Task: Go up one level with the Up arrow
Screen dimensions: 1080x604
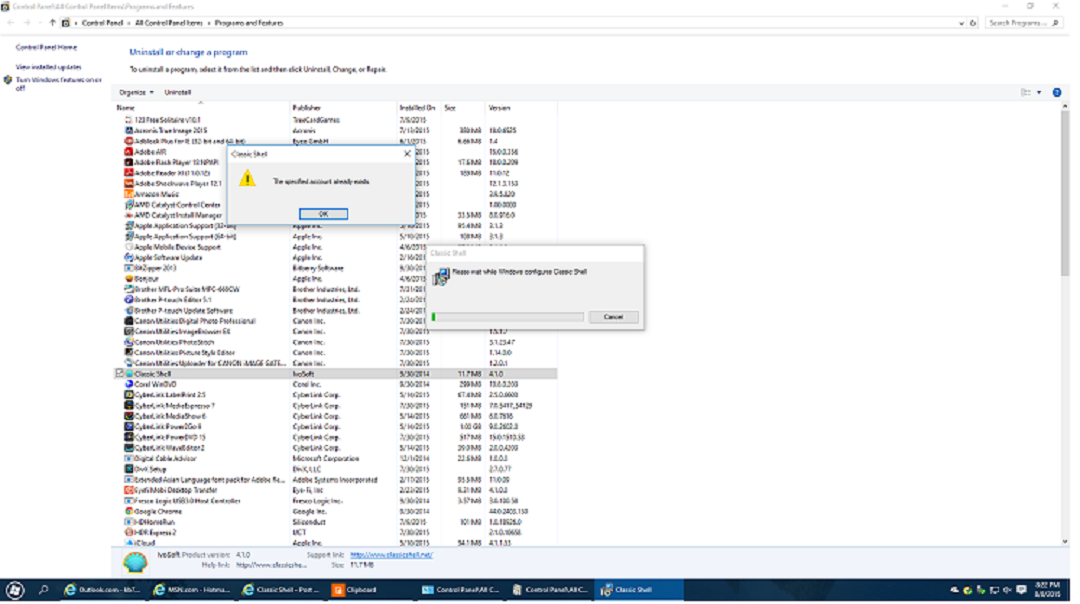Action: 52,23
